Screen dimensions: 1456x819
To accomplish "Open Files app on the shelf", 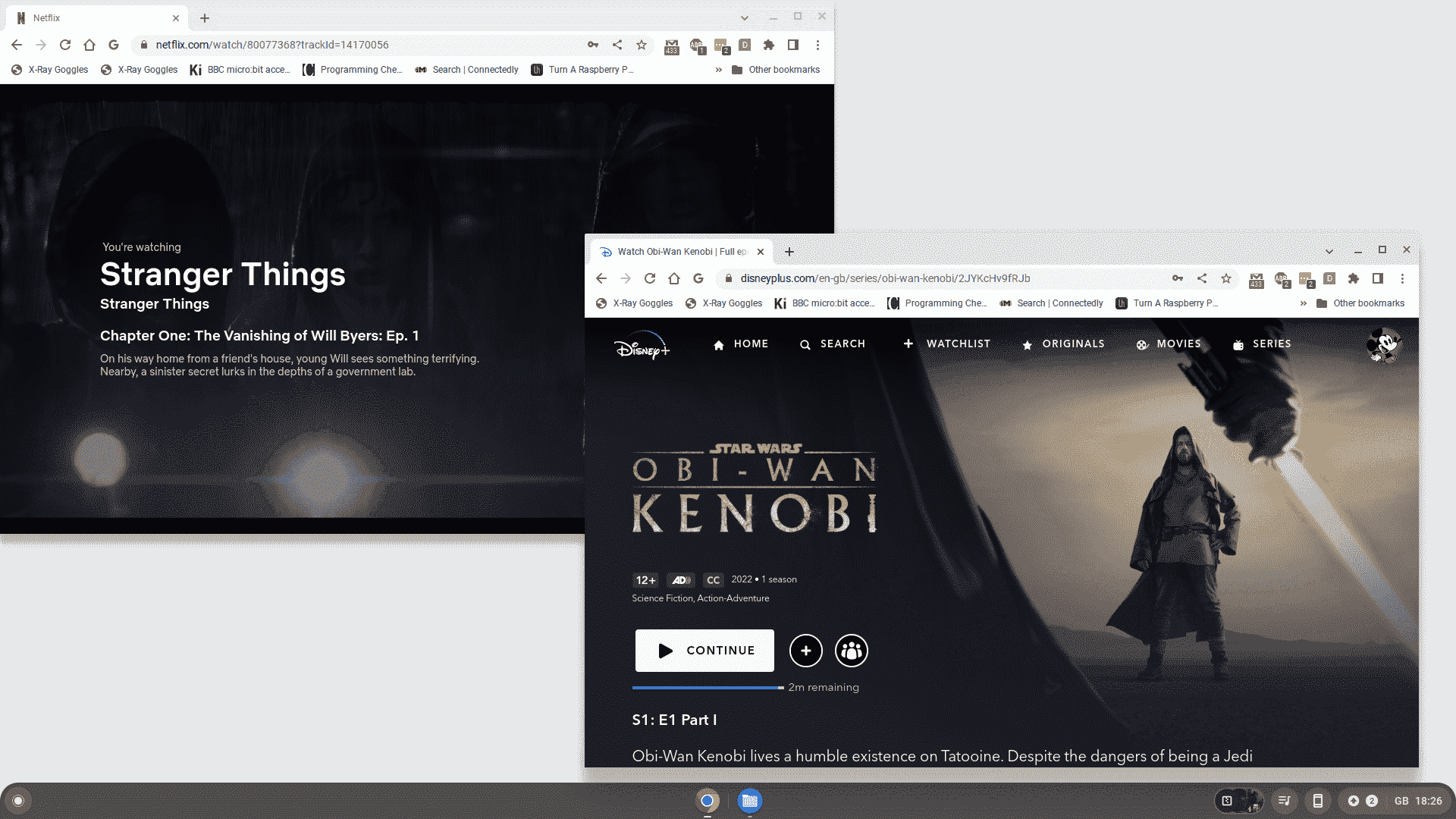I will tap(750, 801).
